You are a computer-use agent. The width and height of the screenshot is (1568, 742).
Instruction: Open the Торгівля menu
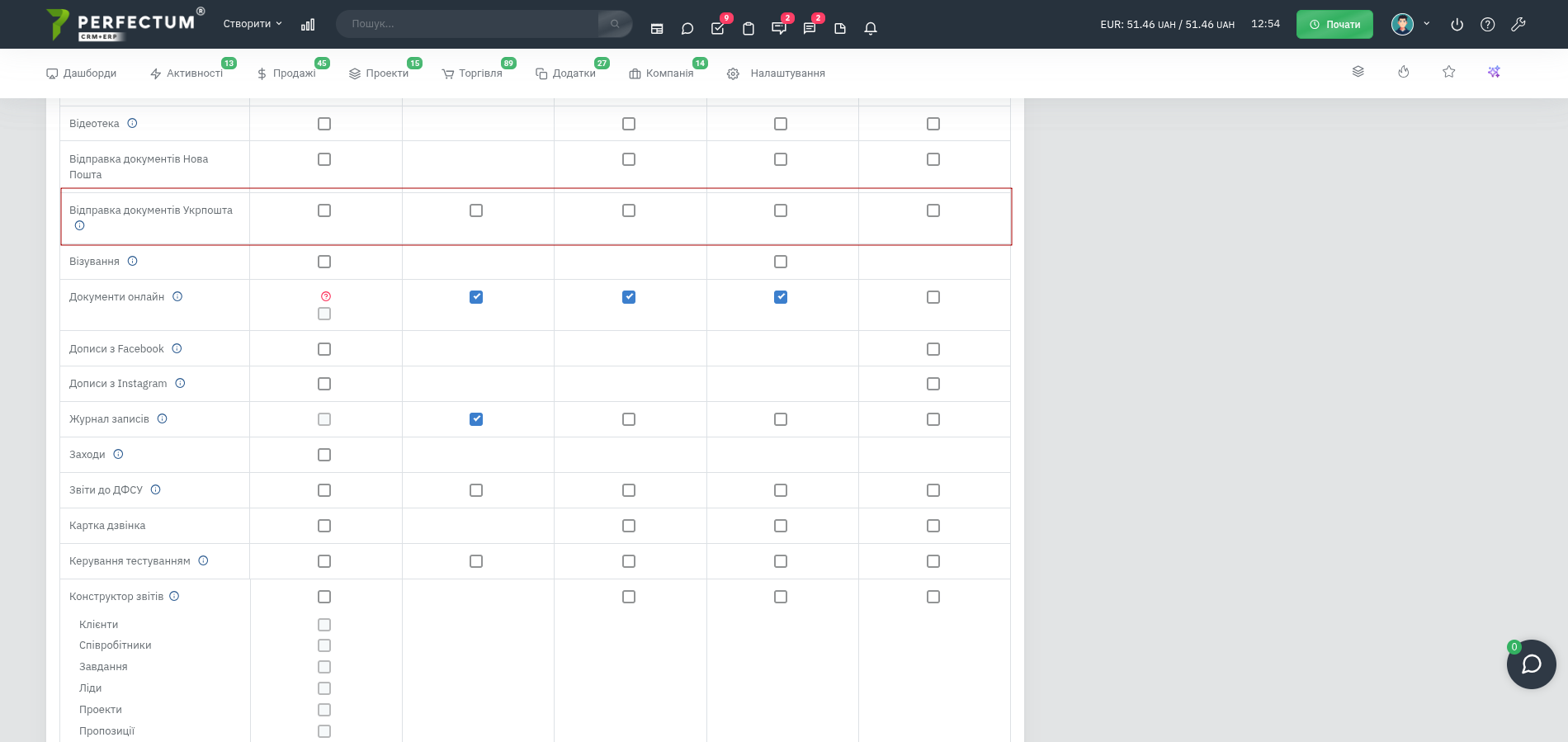(472, 73)
